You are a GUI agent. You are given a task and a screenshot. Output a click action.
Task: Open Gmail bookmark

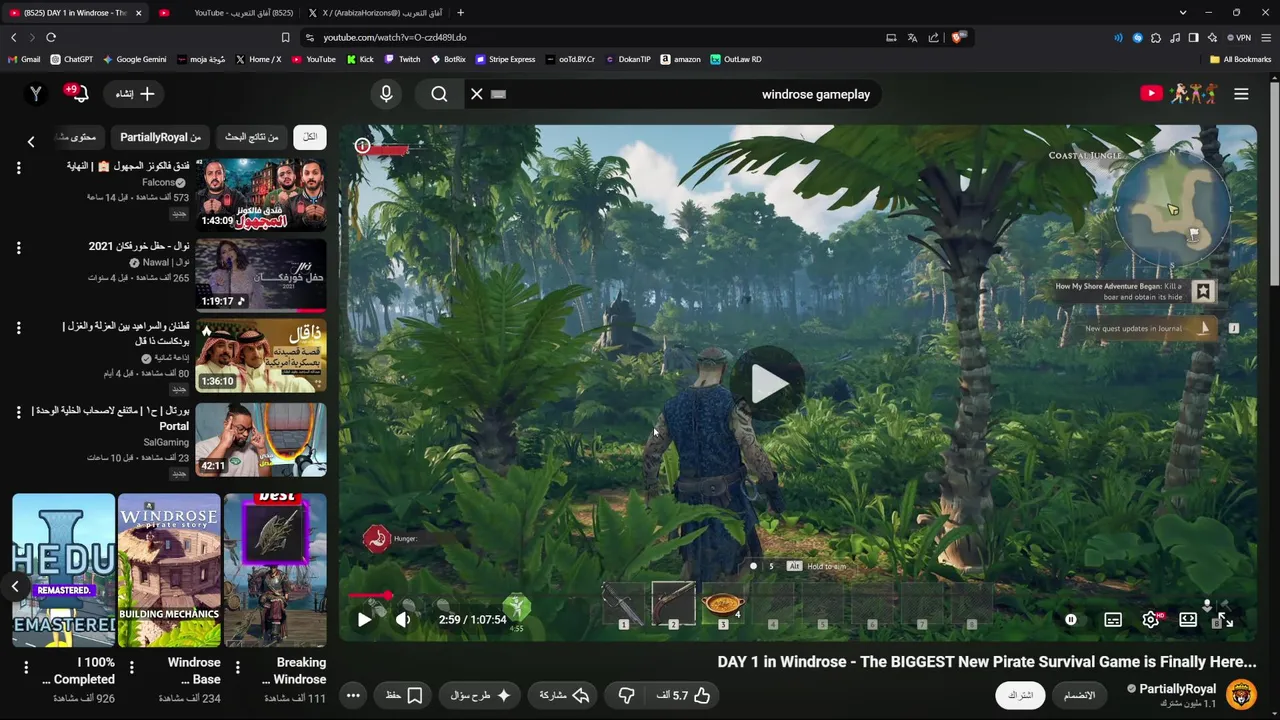(x=24, y=59)
